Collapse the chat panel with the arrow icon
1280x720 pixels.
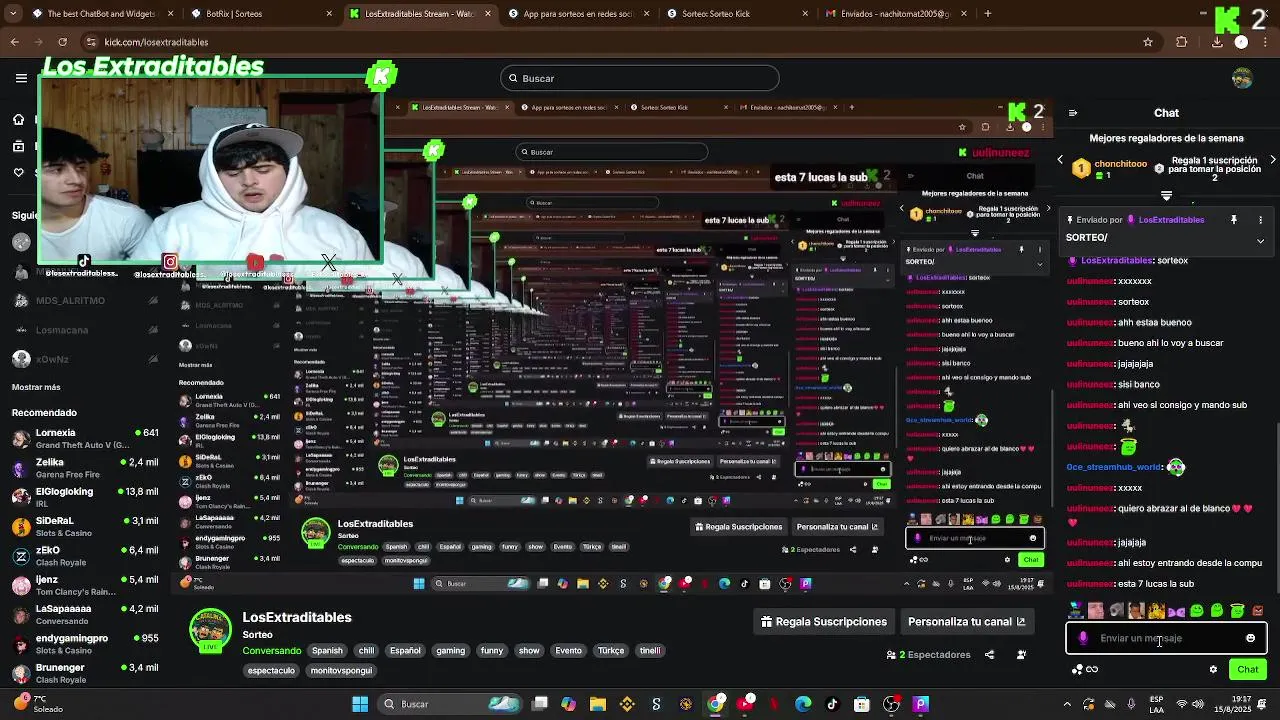(1072, 113)
